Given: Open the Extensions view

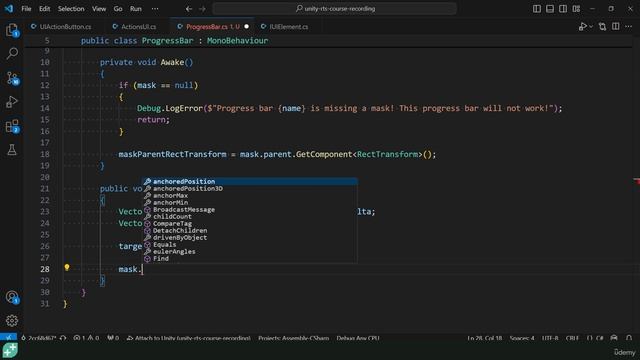Looking at the screenshot, I should click(12, 126).
